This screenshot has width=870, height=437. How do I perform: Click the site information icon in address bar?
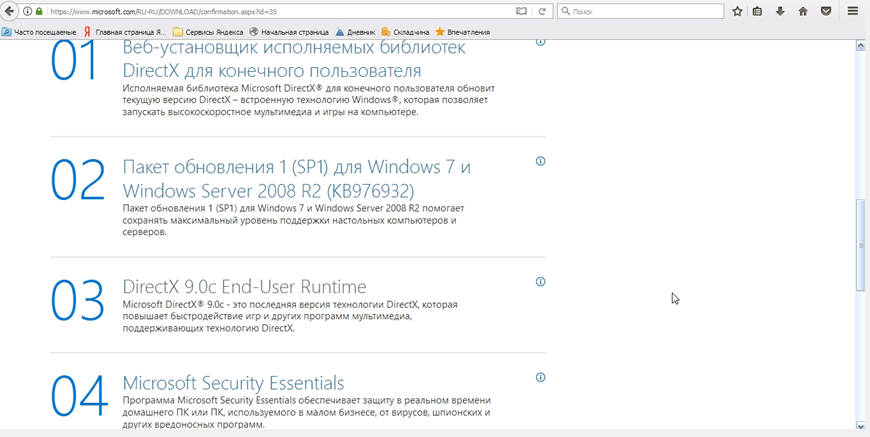pos(27,12)
